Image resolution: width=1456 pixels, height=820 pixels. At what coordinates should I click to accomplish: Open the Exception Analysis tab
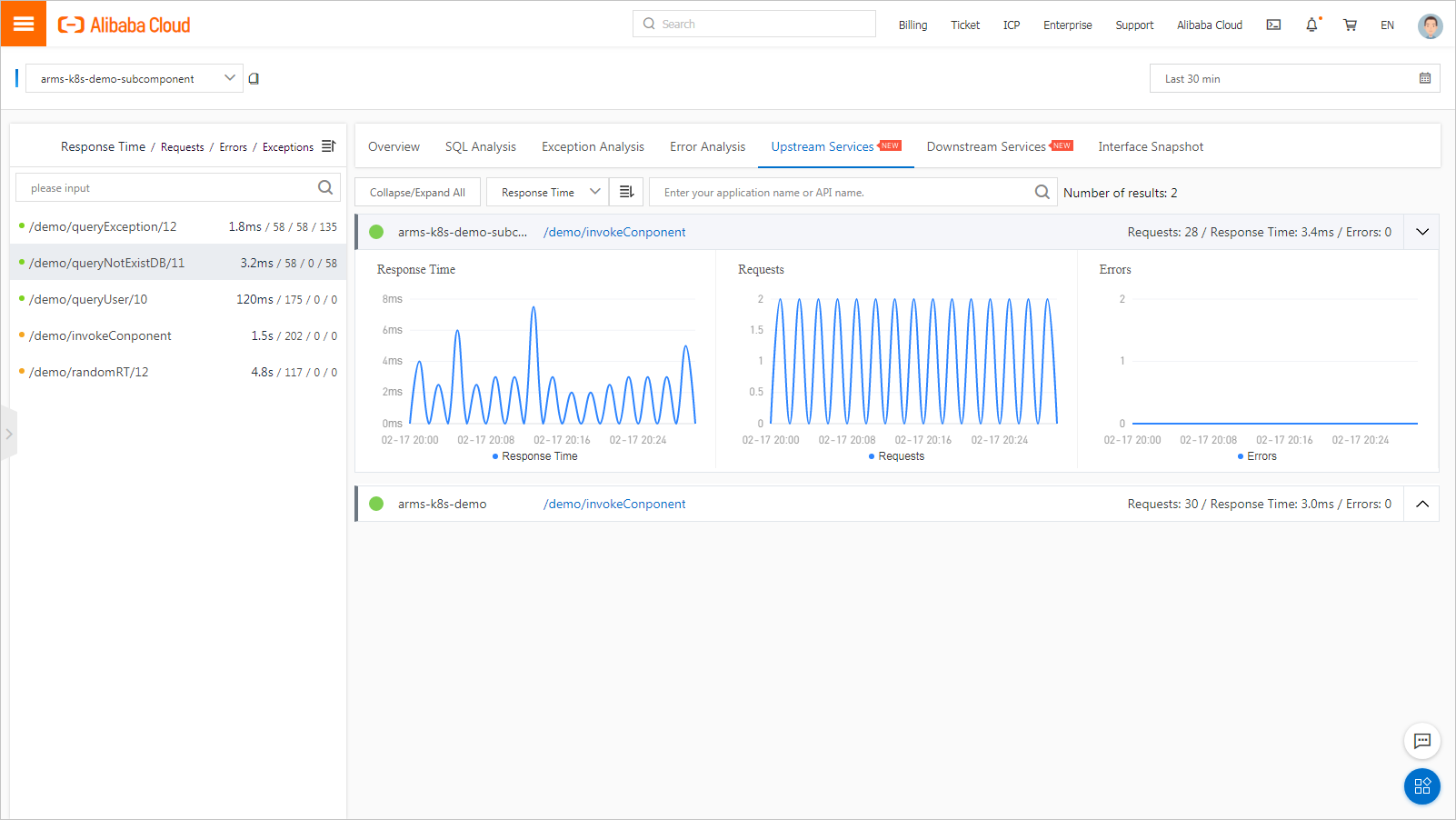click(593, 146)
